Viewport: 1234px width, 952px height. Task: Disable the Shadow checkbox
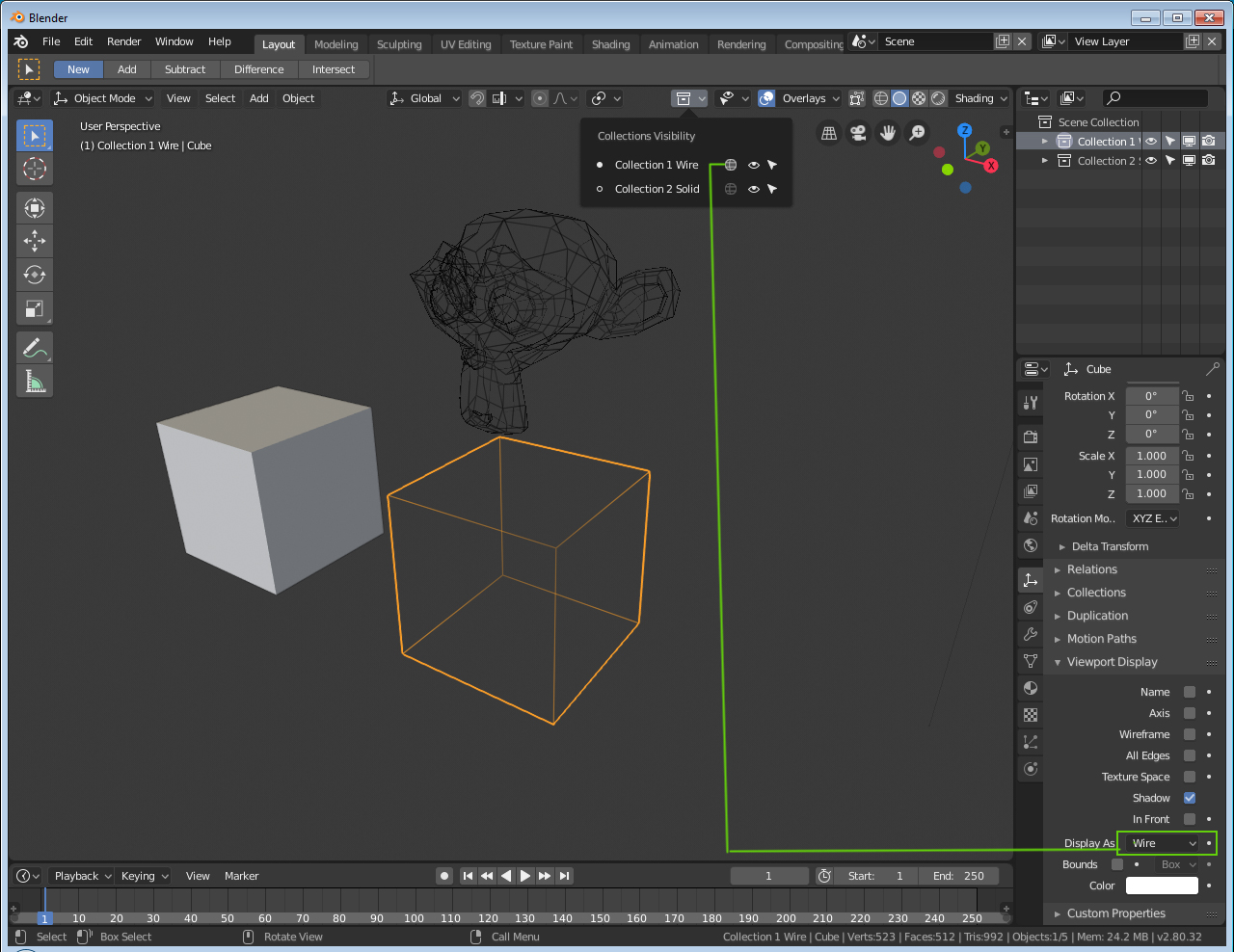[x=1190, y=798]
